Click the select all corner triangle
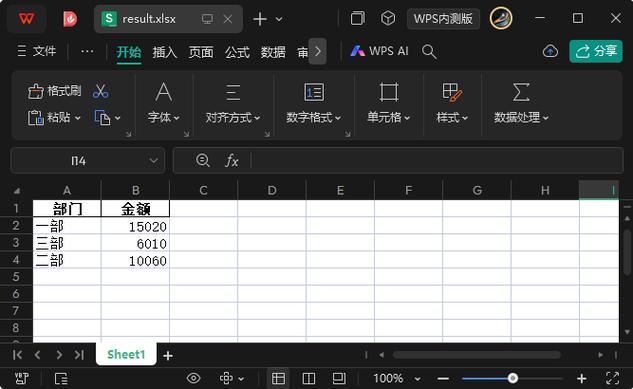This screenshot has height=389, width=633. (x=17, y=191)
